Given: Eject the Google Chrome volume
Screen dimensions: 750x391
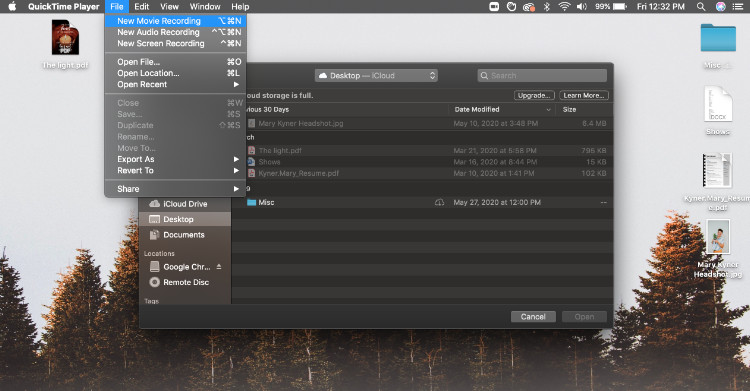Looking at the screenshot, I should click(x=219, y=267).
